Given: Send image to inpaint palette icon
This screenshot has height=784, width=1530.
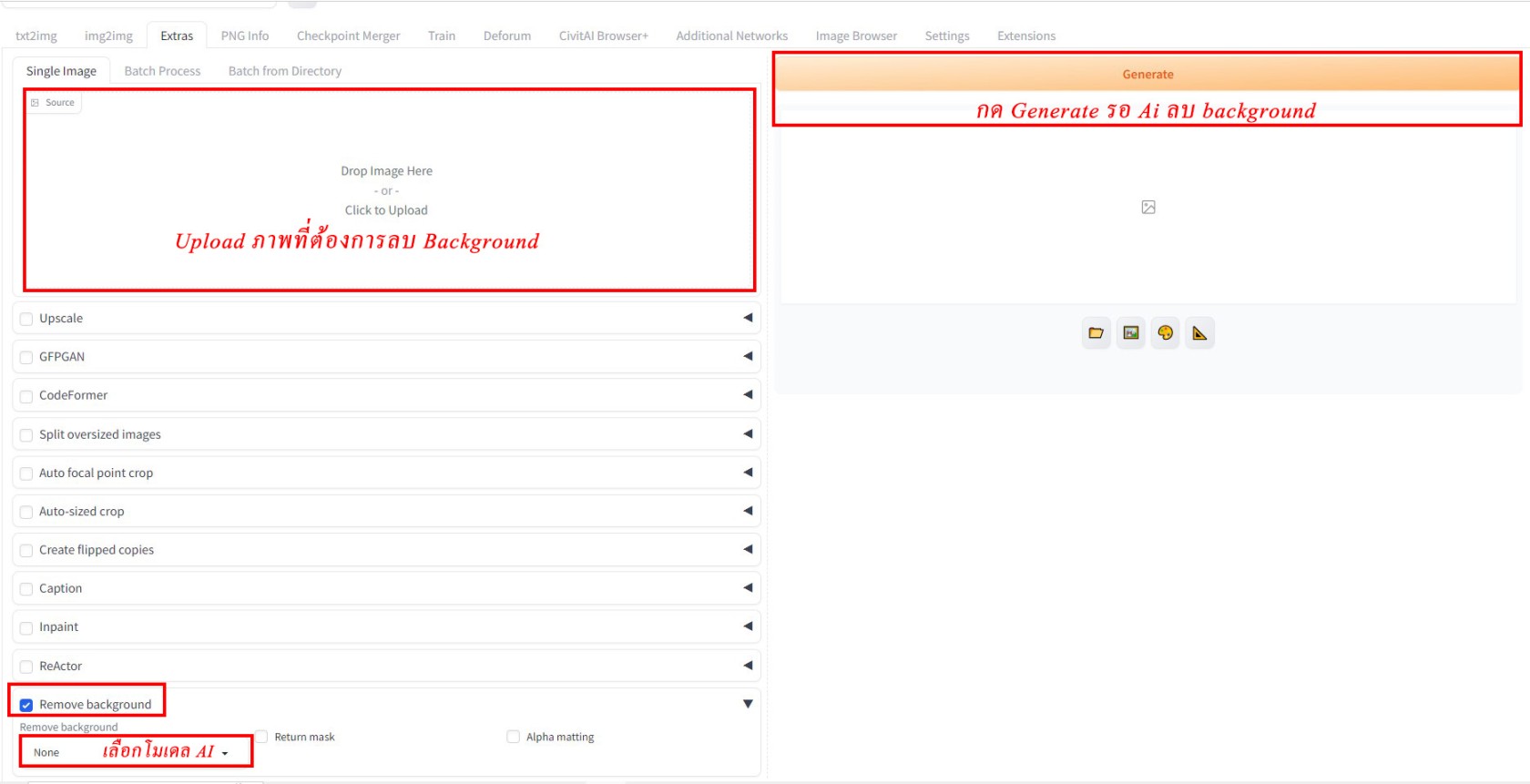Looking at the screenshot, I should (x=1165, y=333).
